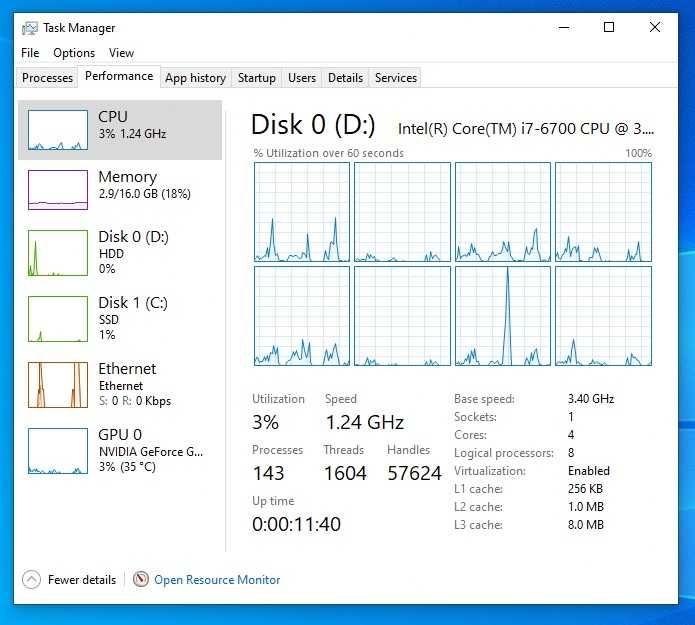Select the CPU mini graph in sidebar
The image size is (695, 625).
tap(58, 130)
